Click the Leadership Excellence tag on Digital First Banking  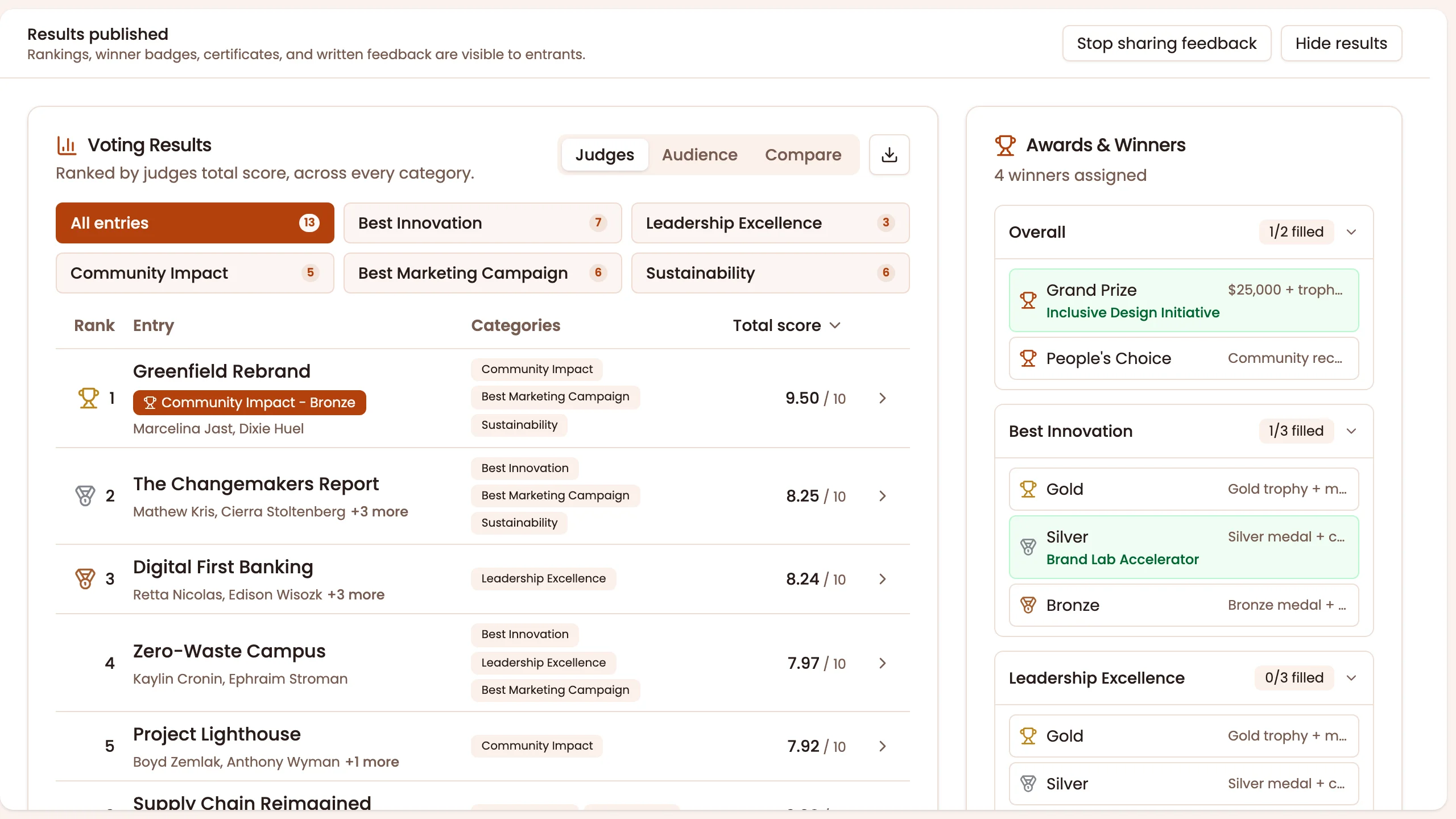(543, 579)
